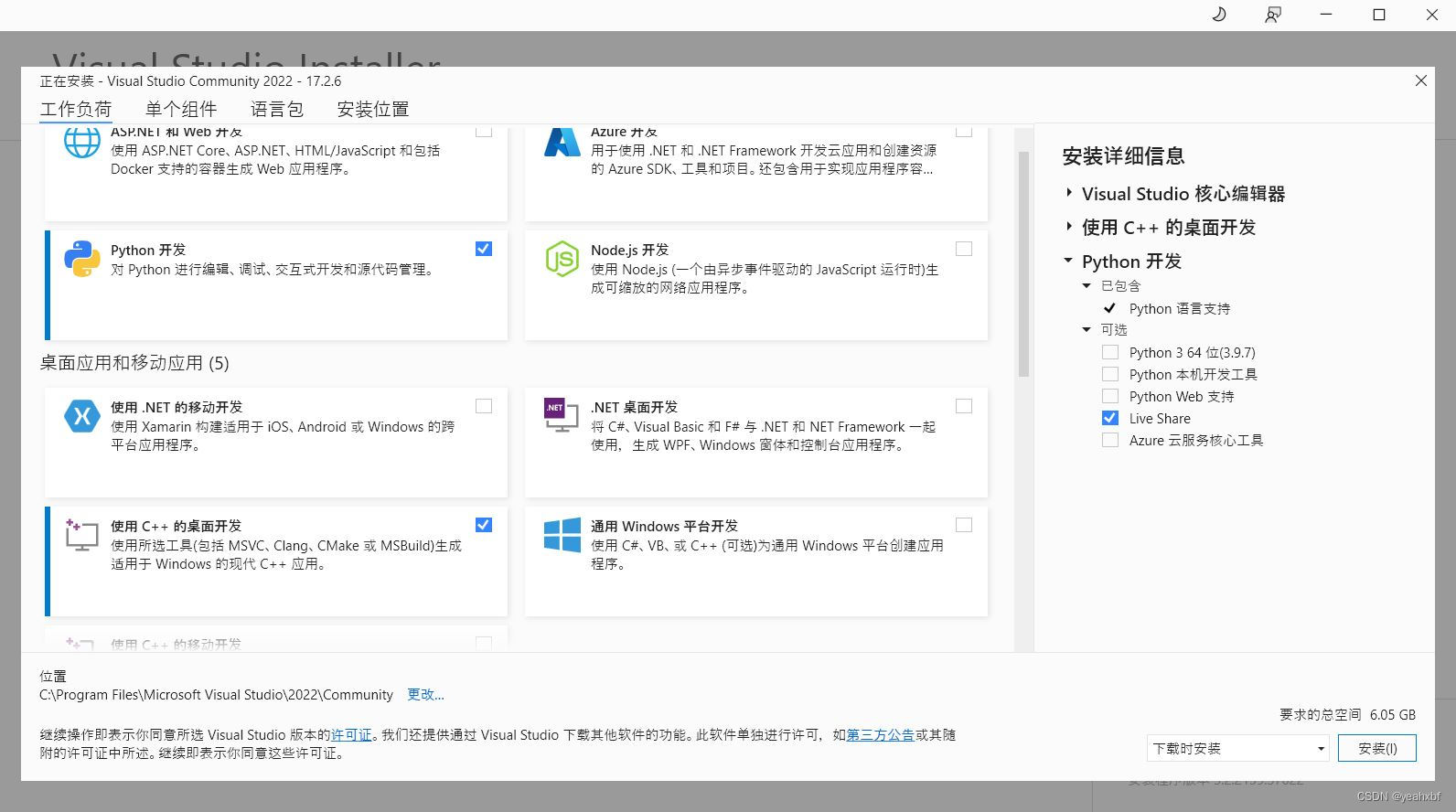Click the .NET desktop development icon
The height and width of the screenshot is (812, 1456).
pos(562,416)
